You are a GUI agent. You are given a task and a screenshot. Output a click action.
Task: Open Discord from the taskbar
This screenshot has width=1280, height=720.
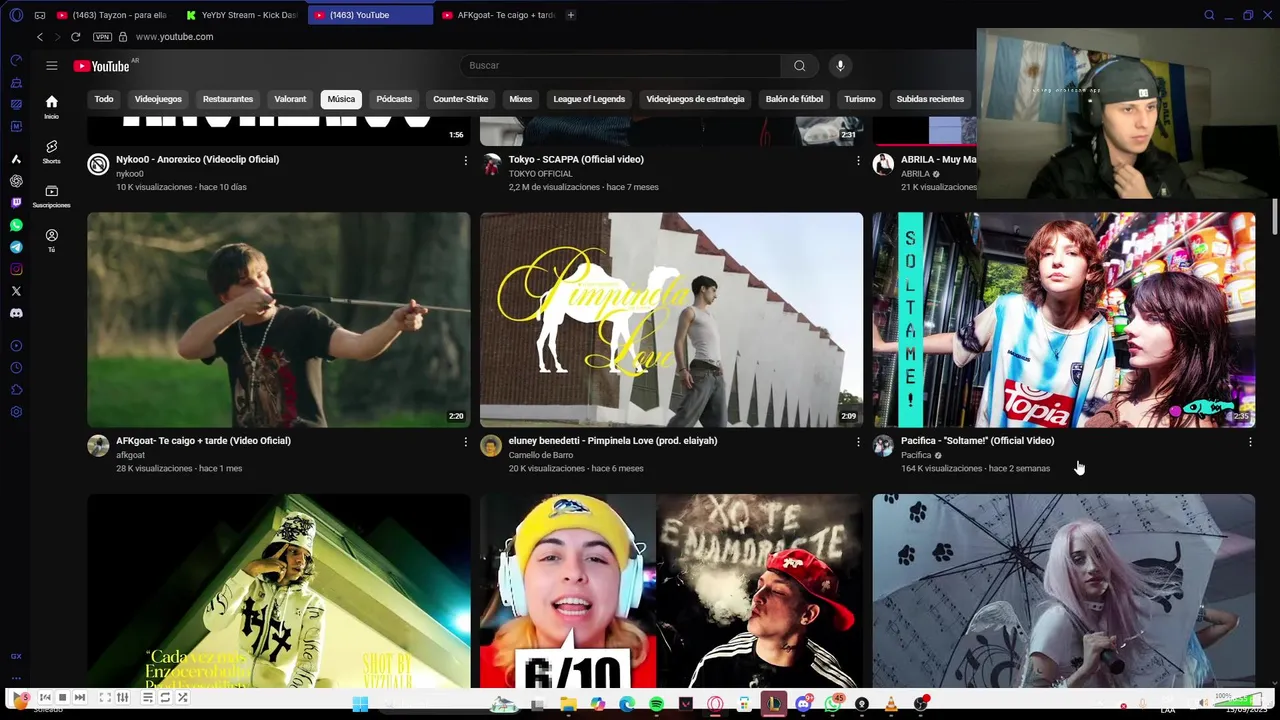(803, 704)
